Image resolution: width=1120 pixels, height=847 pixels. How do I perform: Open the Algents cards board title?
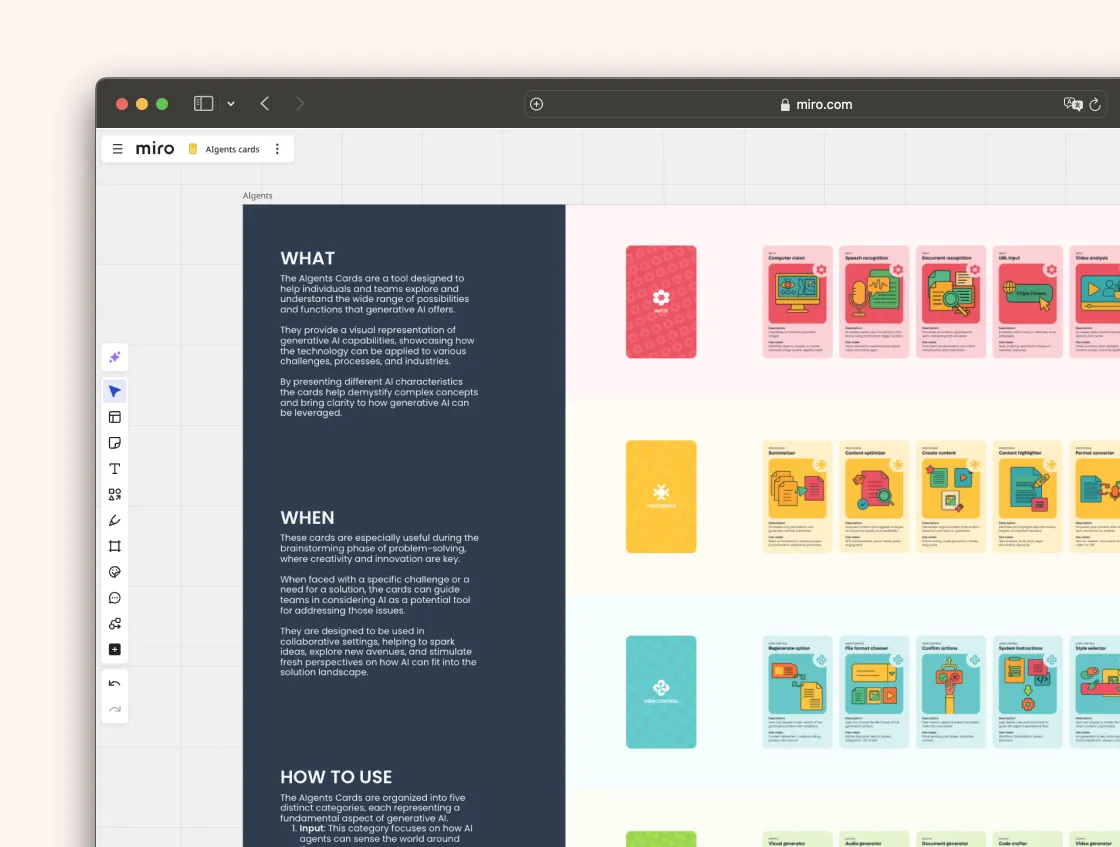click(232, 149)
